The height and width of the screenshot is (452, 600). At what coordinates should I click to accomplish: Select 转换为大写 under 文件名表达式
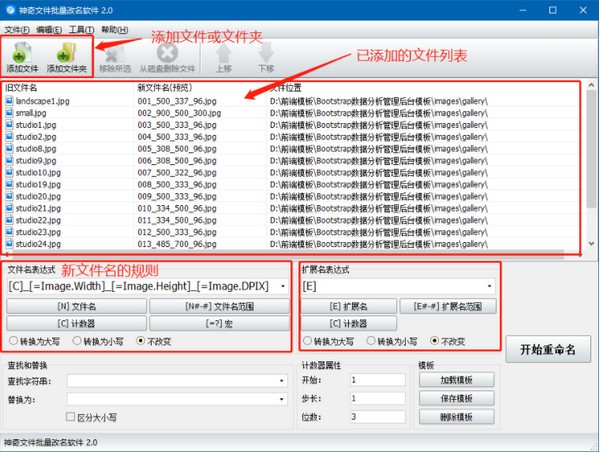tap(13, 341)
